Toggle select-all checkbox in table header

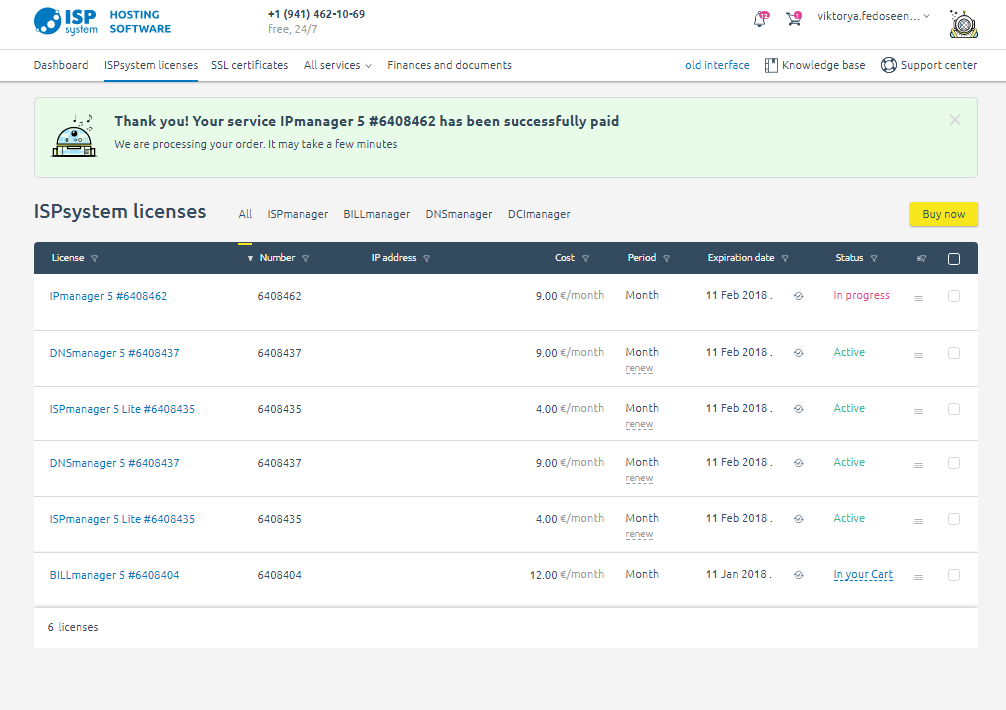[x=954, y=258]
